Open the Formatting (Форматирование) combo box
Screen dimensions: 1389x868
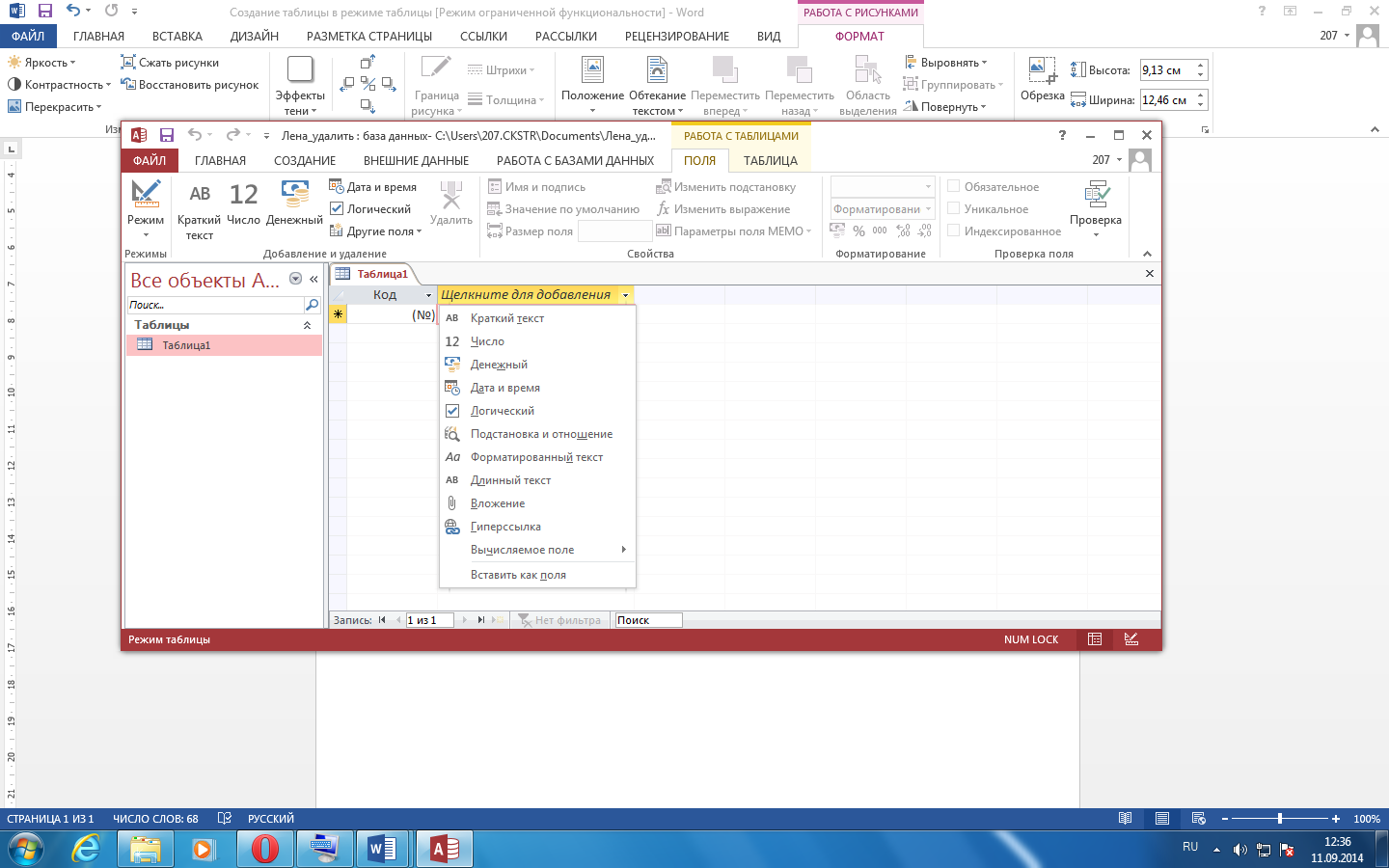883,209
